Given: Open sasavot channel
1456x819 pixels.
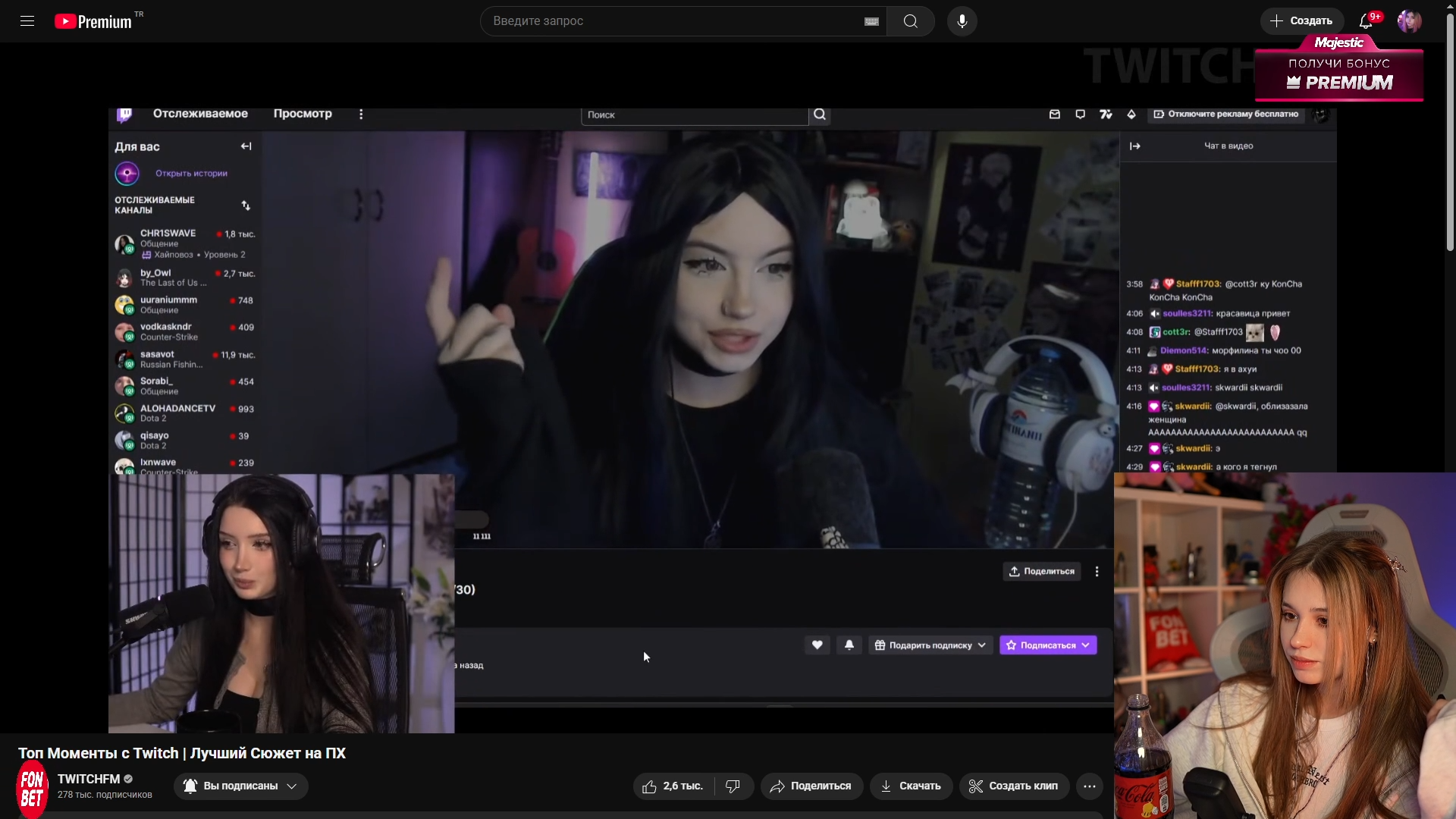Looking at the screenshot, I should pos(185,359).
